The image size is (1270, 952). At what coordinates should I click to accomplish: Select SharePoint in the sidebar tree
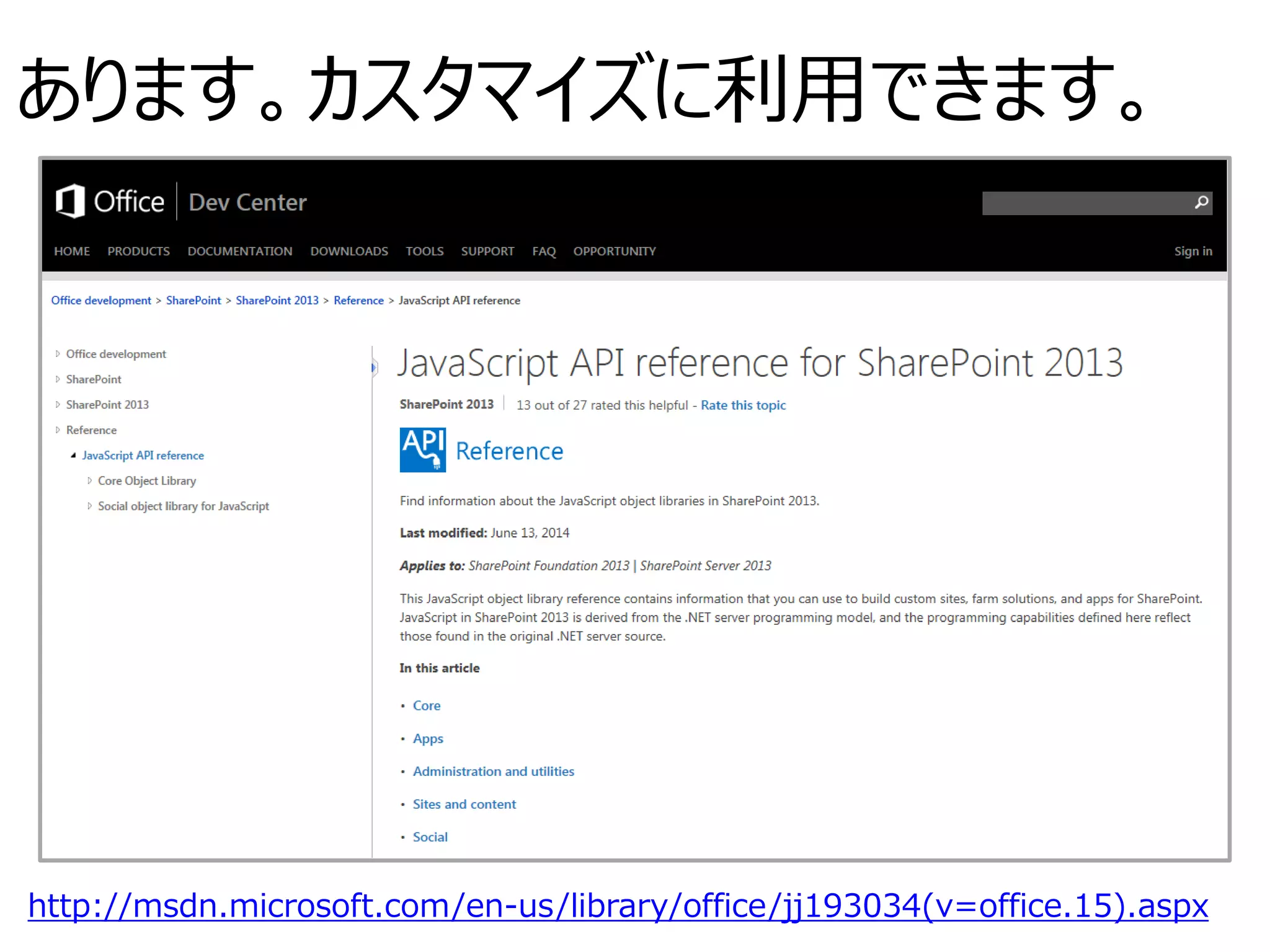(x=94, y=379)
